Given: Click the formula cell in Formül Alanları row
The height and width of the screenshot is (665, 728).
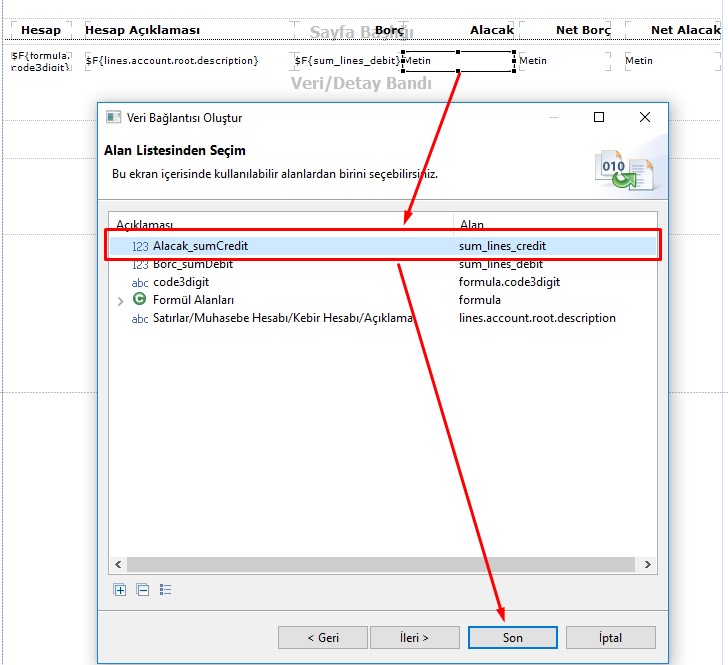Looking at the screenshot, I should point(480,300).
